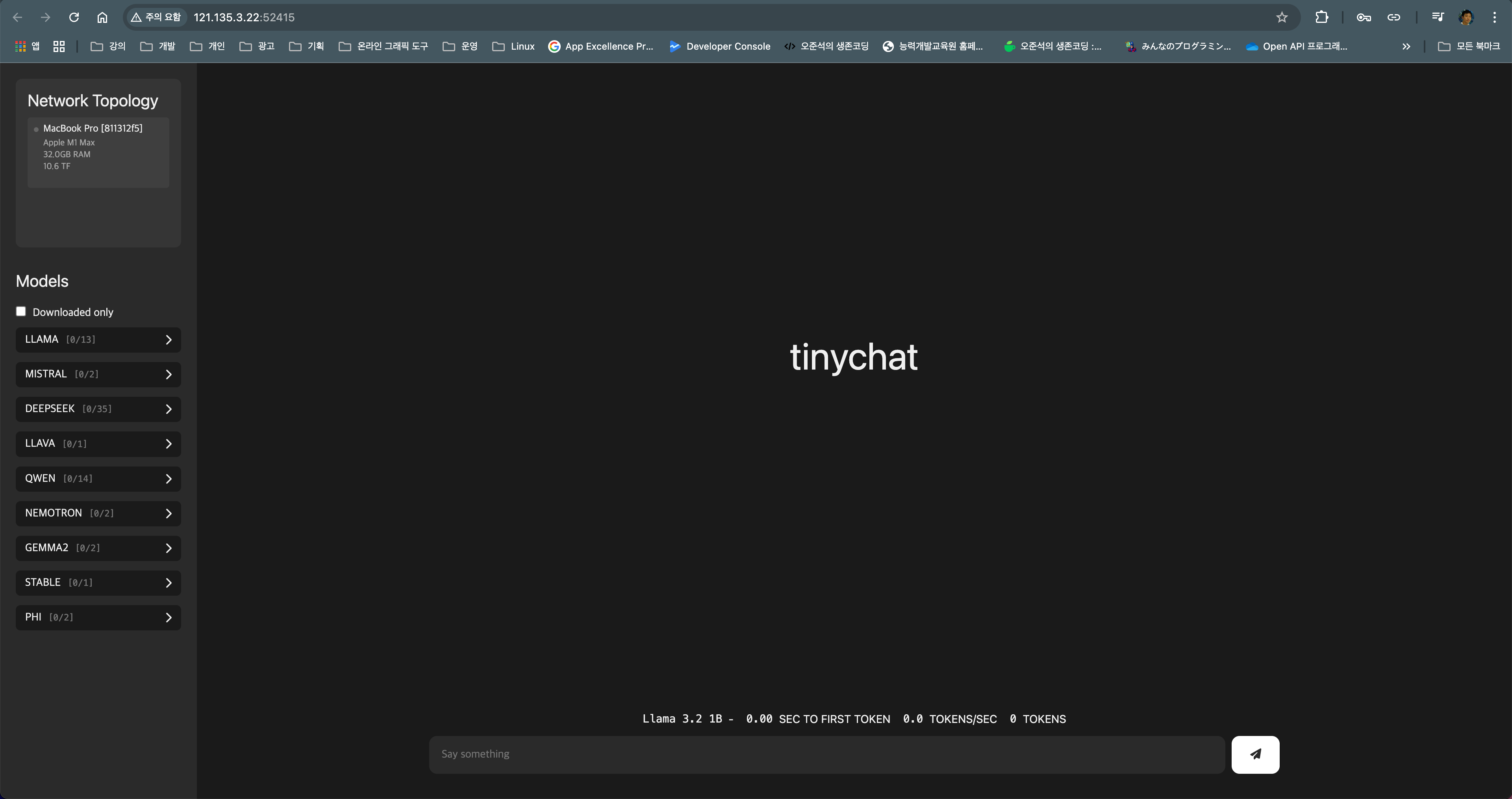1512x799 pixels.
Task: Click the Network Topology heading
Action: [93, 101]
